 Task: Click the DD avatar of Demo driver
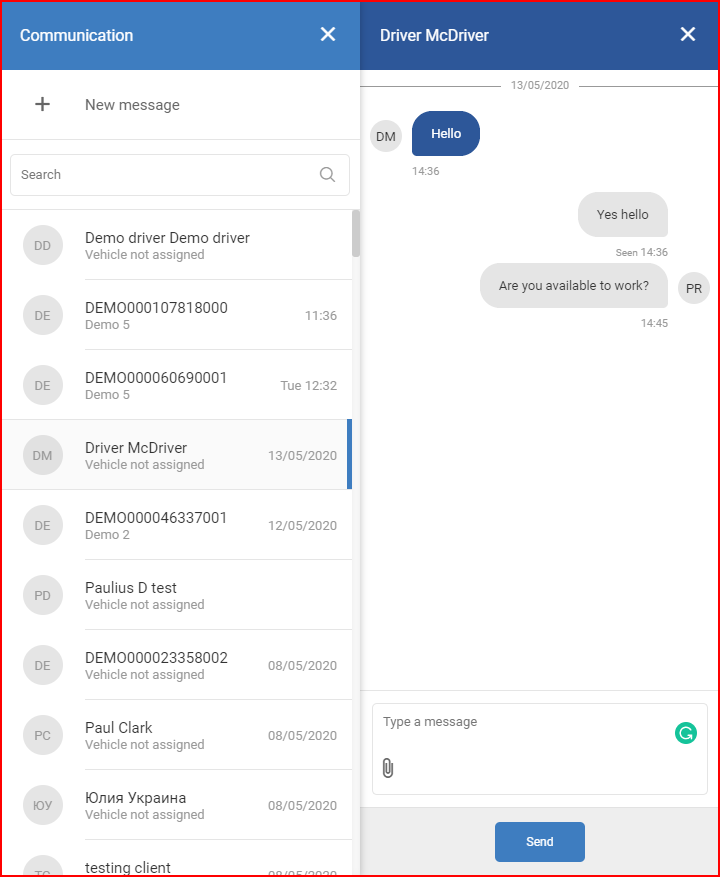(x=43, y=245)
